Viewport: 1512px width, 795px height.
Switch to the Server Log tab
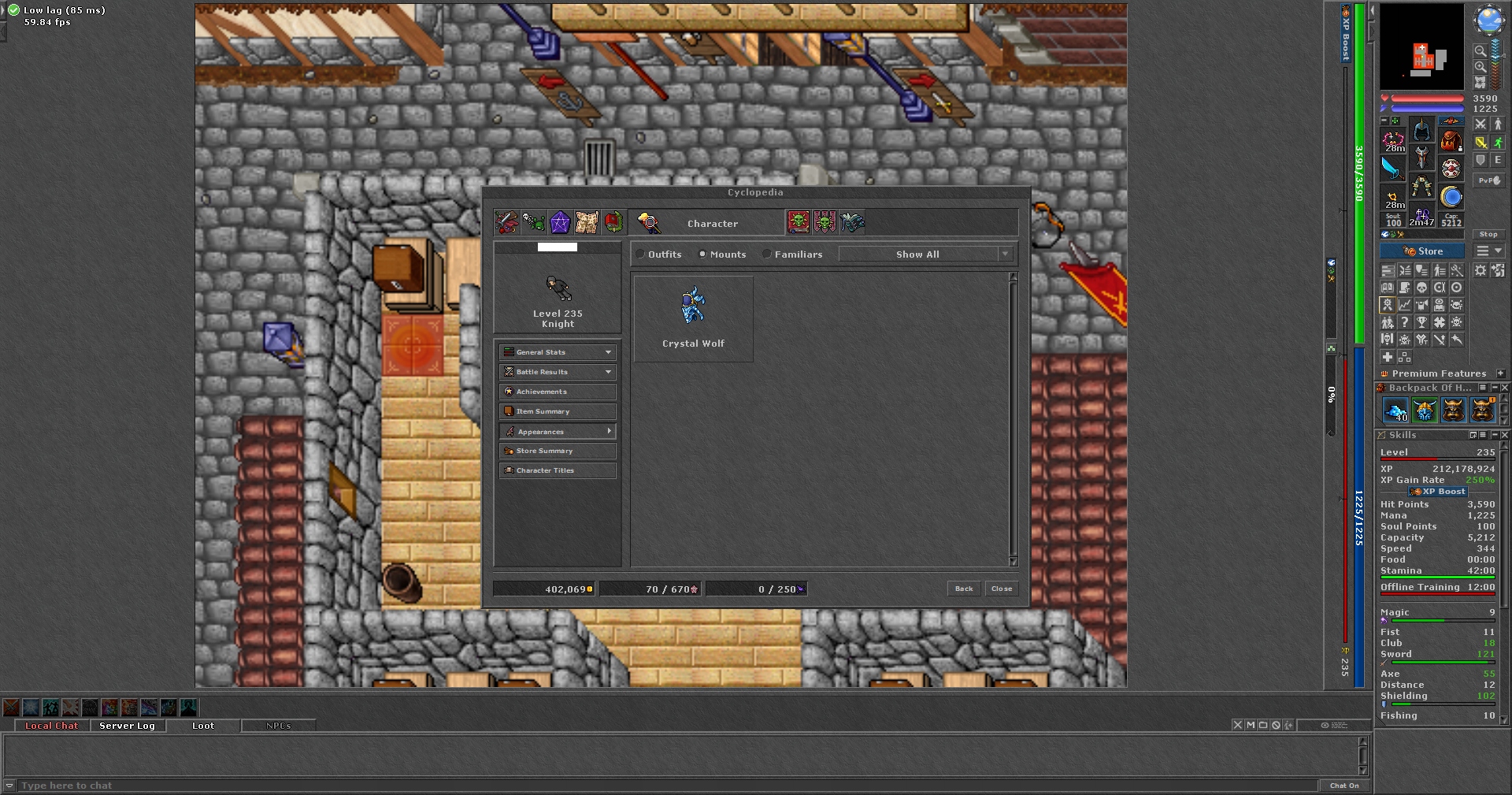127,726
